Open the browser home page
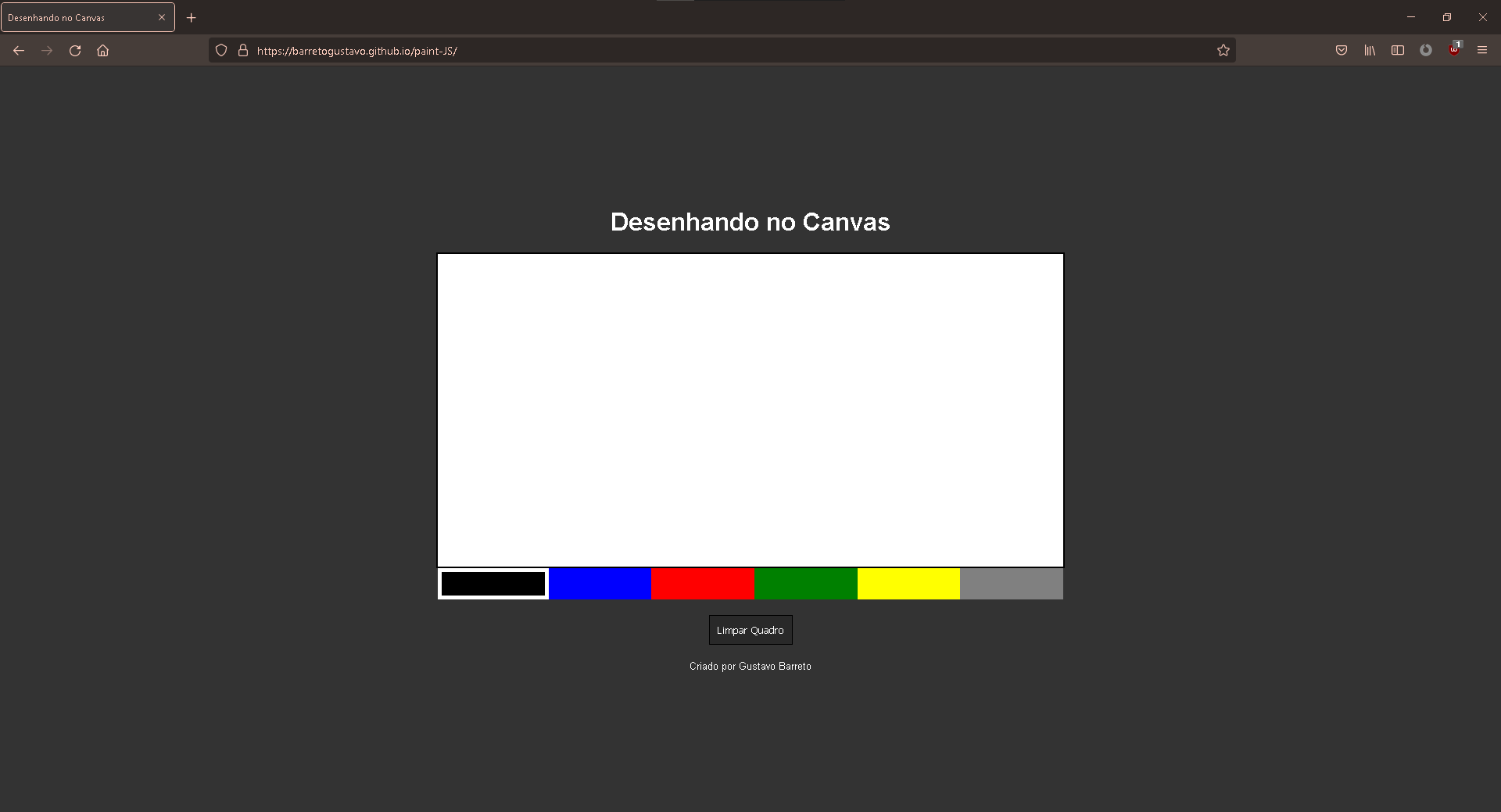The width and height of the screenshot is (1501, 812). (x=102, y=50)
